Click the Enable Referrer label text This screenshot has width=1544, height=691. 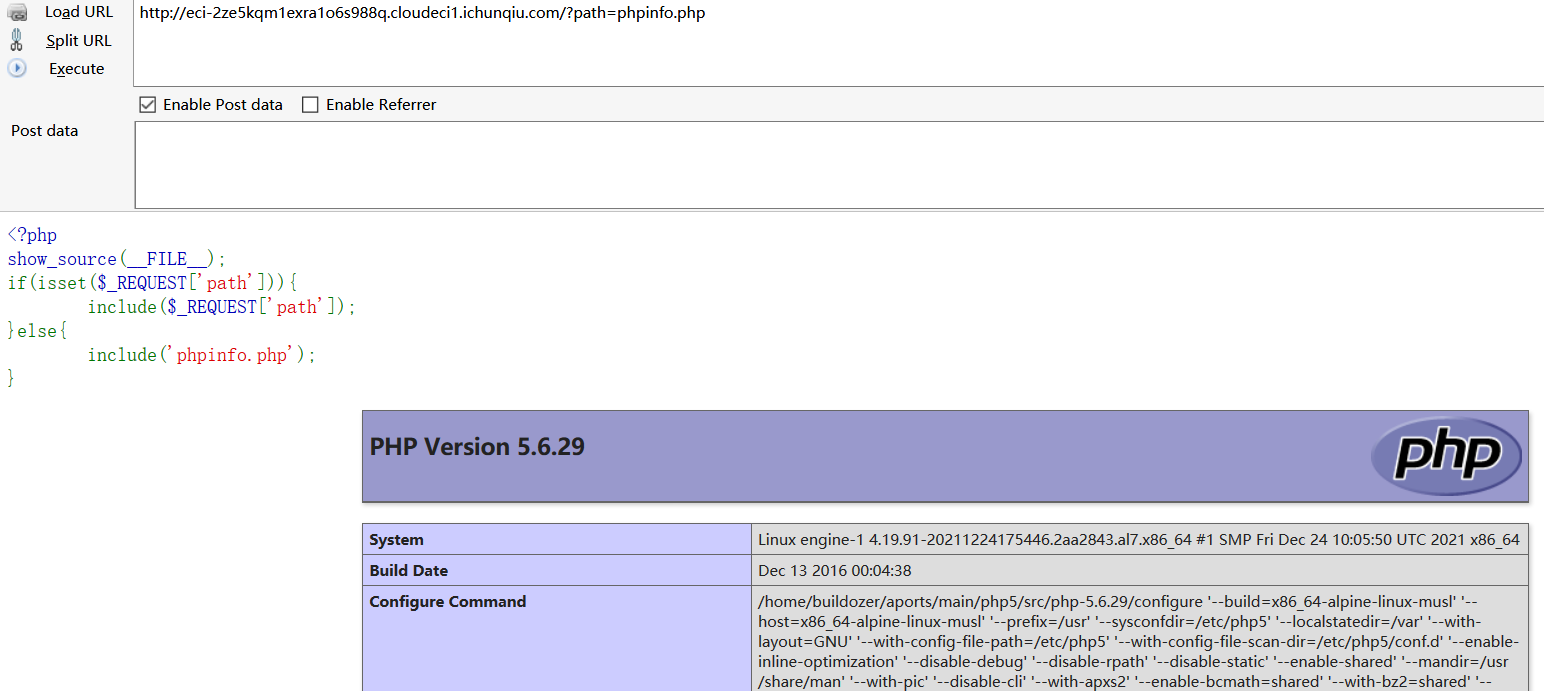click(381, 105)
